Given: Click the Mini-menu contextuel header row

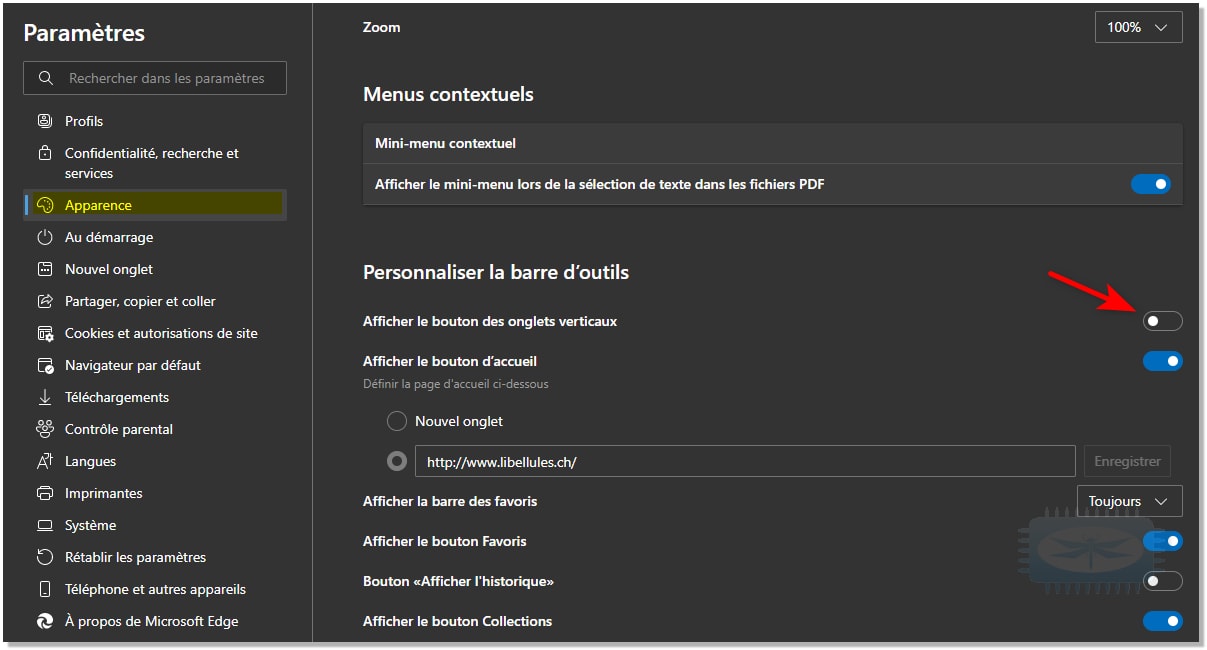Looking at the screenshot, I should 773,143.
